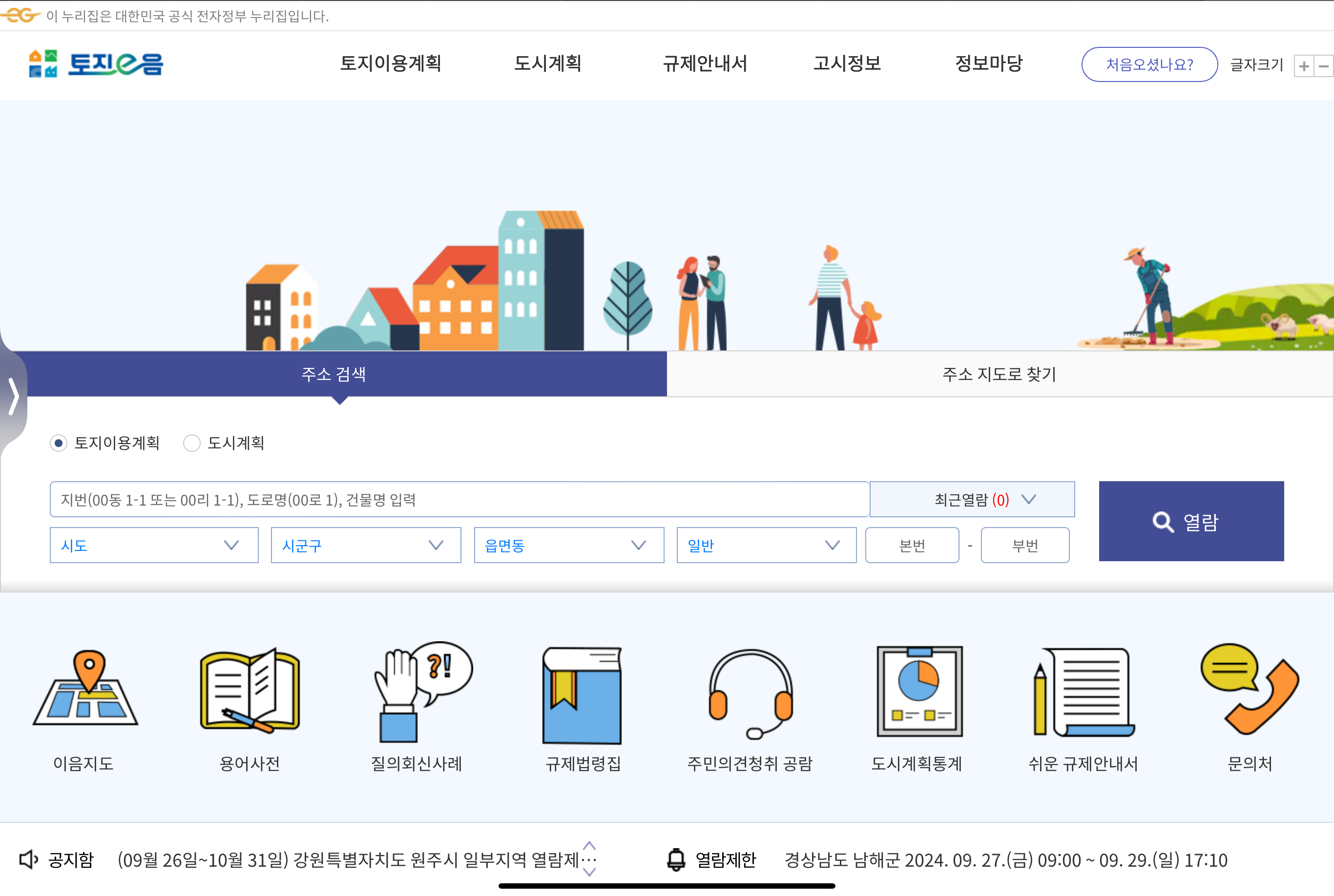This screenshot has height=896, width=1334.
Task: Switch to 주소 지도로 찾기 tab
Action: (x=999, y=374)
